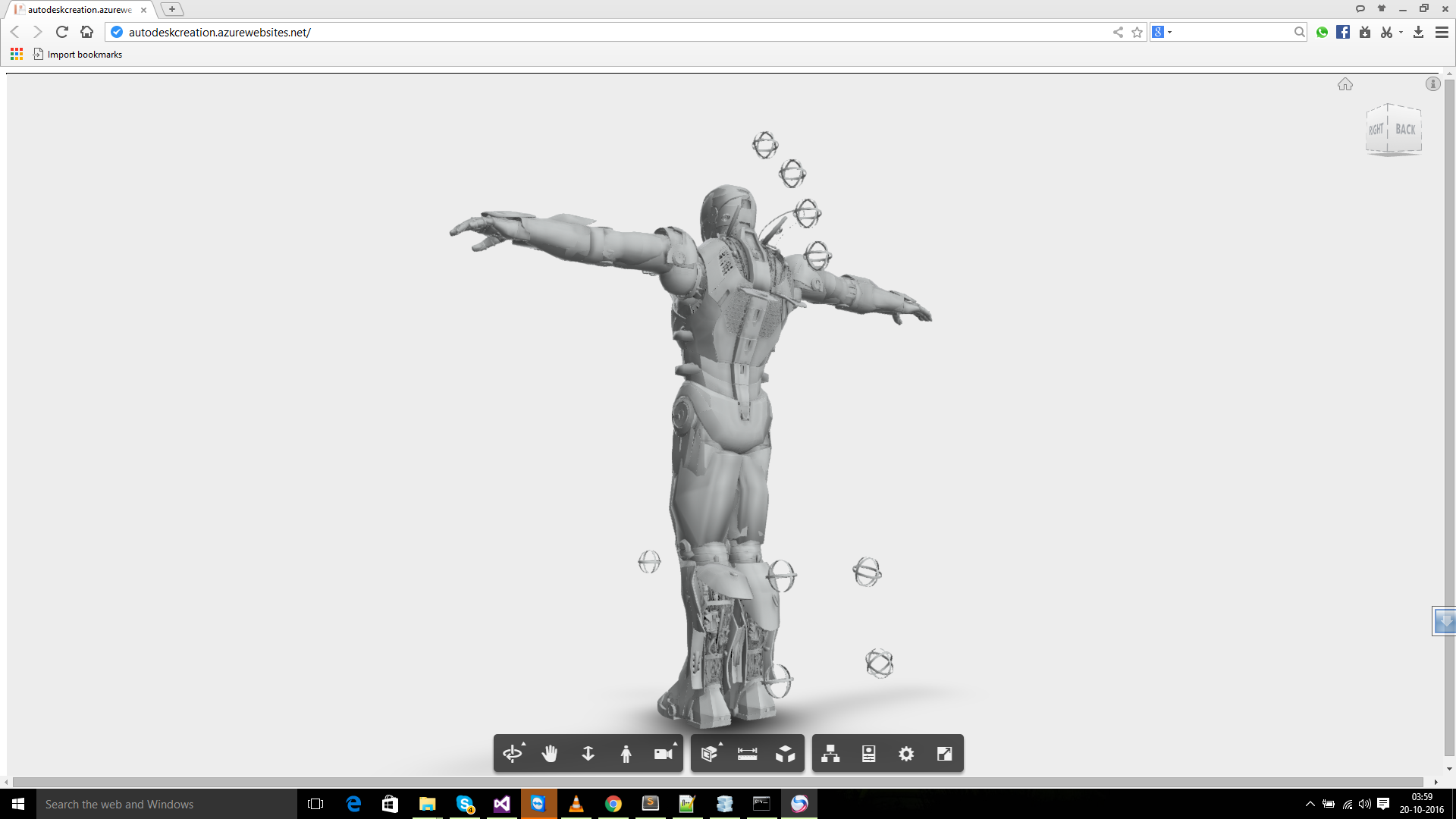Expand Section analysis tool options
The height and width of the screenshot is (819, 1456).
pos(710,754)
